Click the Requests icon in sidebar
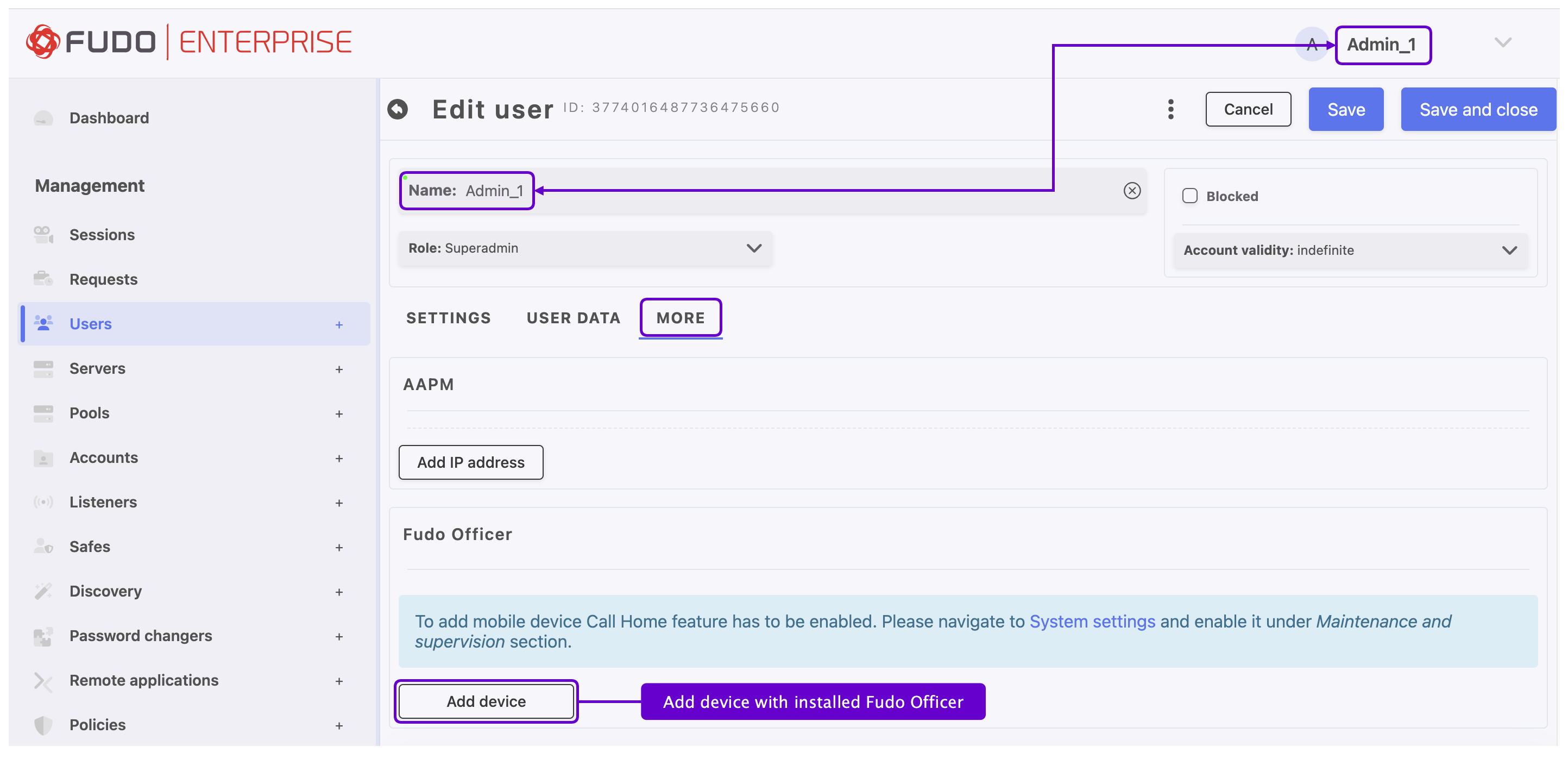 click(43, 279)
